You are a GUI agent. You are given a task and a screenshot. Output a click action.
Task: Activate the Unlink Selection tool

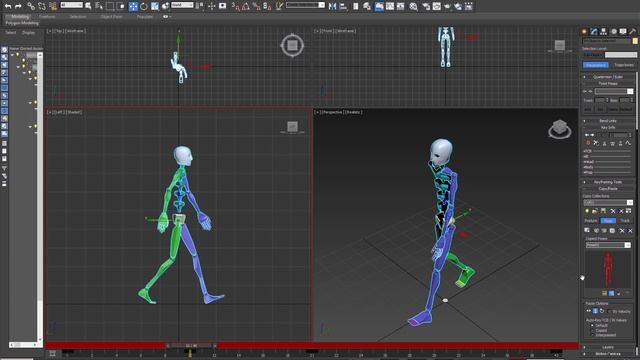point(42,6)
